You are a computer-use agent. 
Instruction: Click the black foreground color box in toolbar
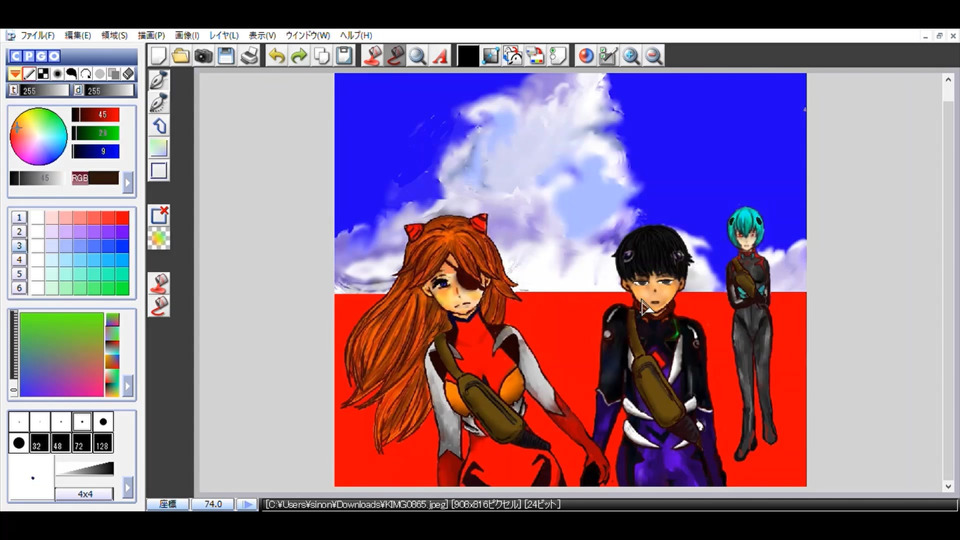468,56
